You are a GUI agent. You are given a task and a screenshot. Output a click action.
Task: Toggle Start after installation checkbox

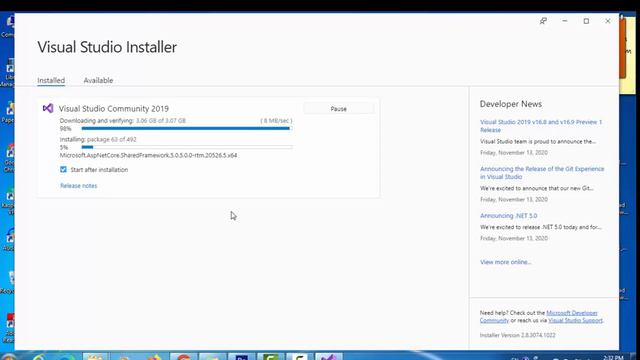point(63,169)
